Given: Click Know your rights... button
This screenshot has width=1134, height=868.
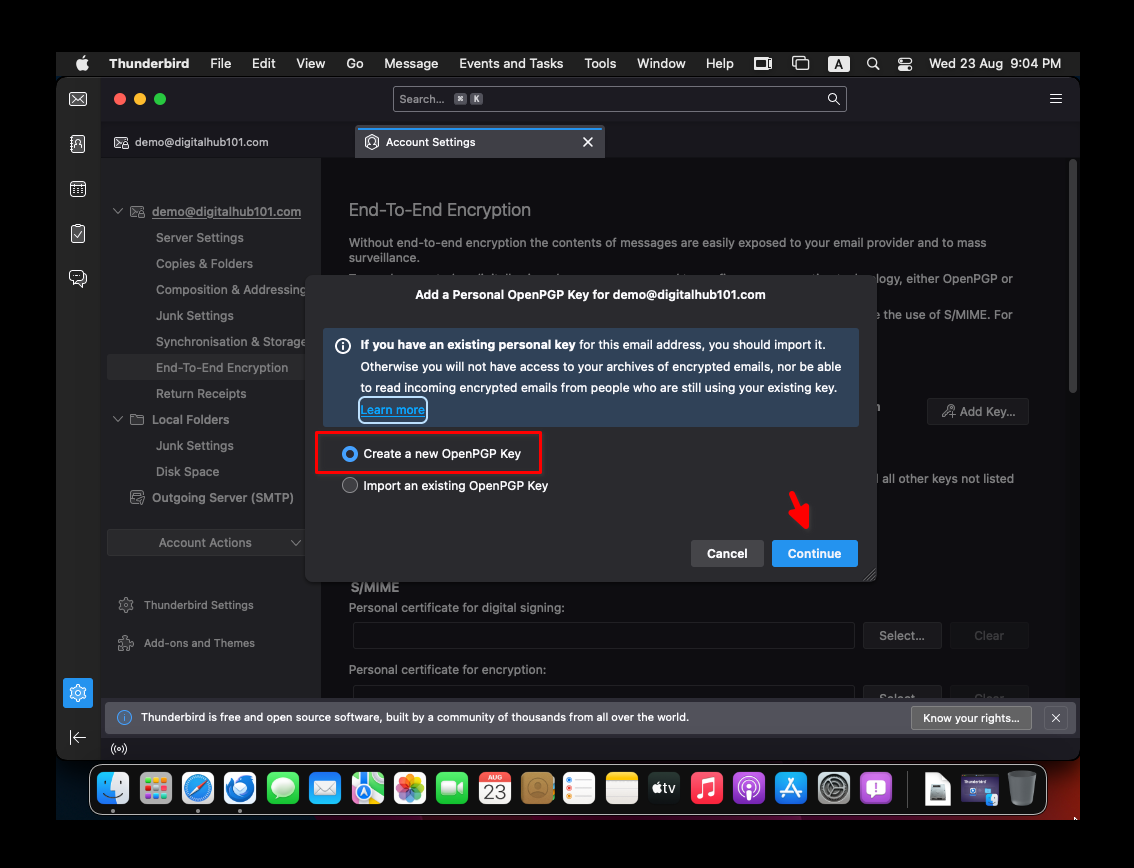Looking at the screenshot, I should [x=971, y=718].
